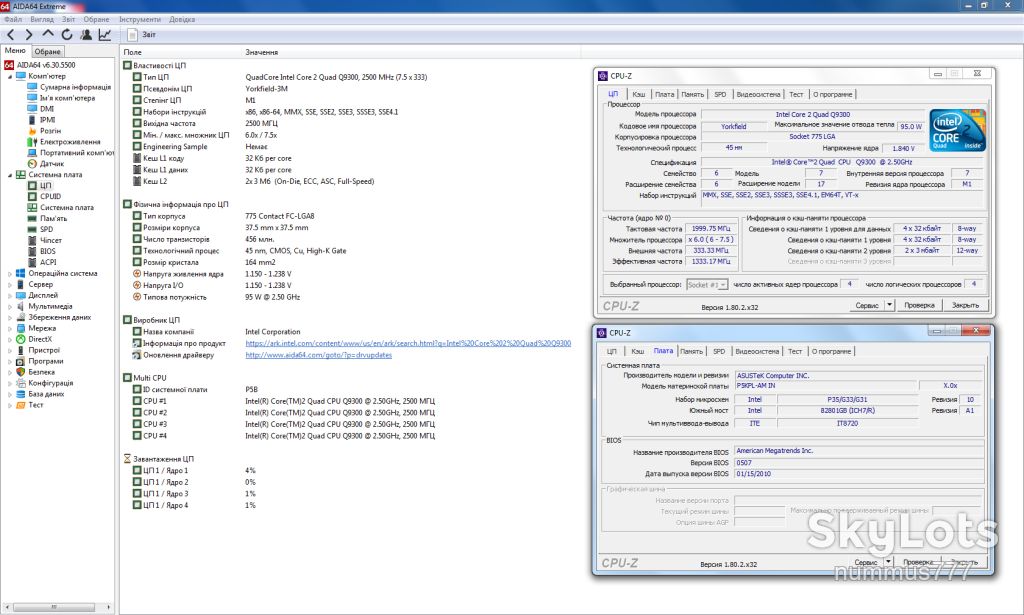Switch to Видеосистема tab in CPU-Z processor window
The height and width of the screenshot is (615, 1024).
tap(758, 94)
